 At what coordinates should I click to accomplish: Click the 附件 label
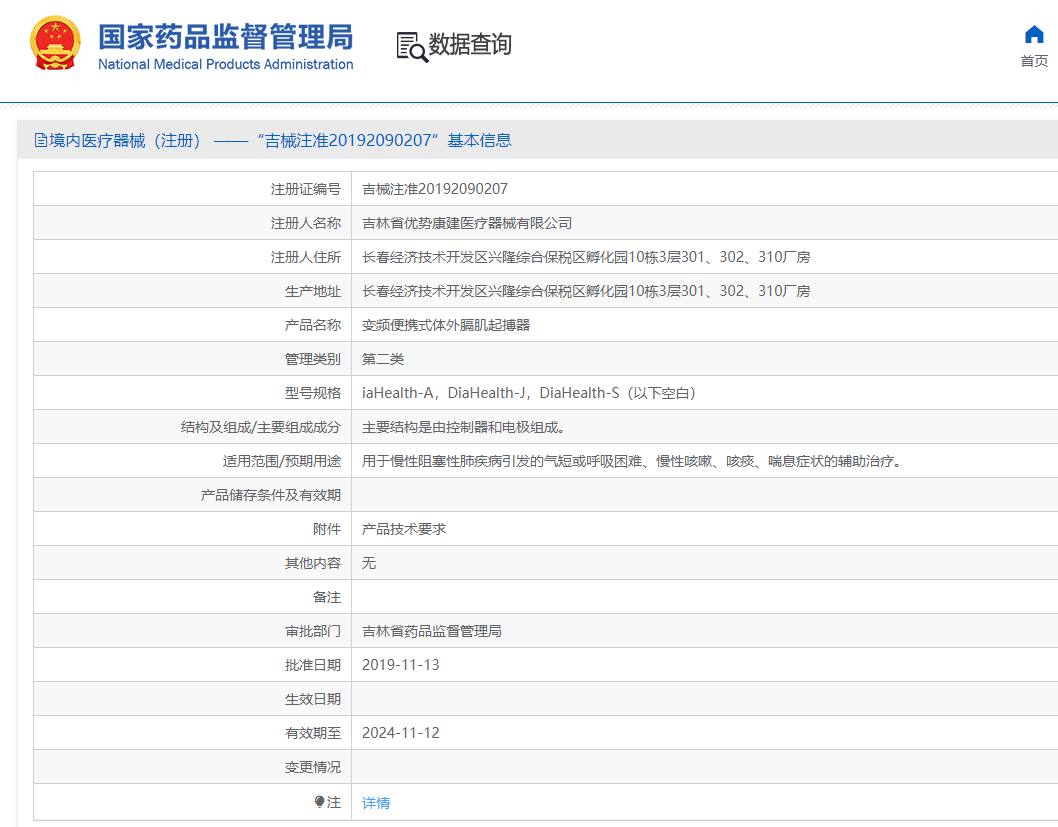tap(327, 529)
